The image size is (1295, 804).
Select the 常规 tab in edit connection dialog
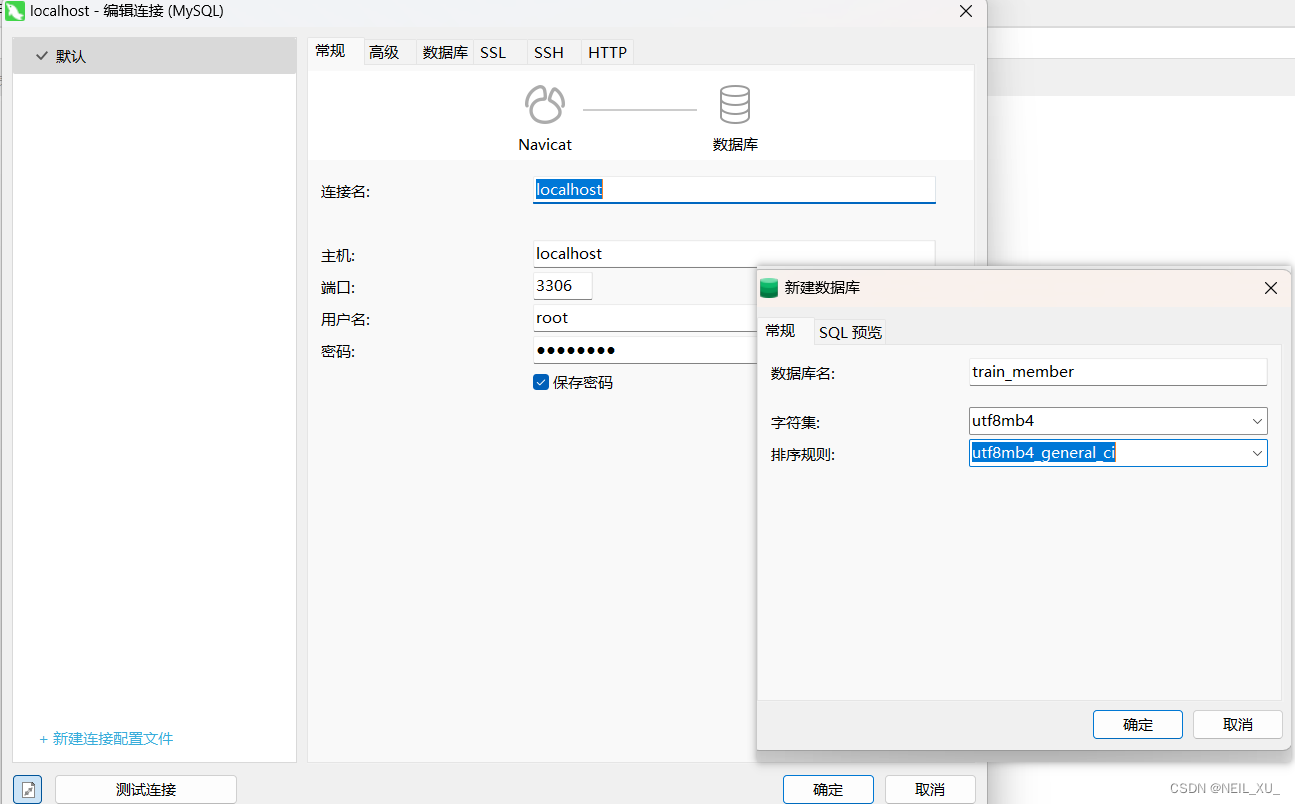click(x=331, y=51)
